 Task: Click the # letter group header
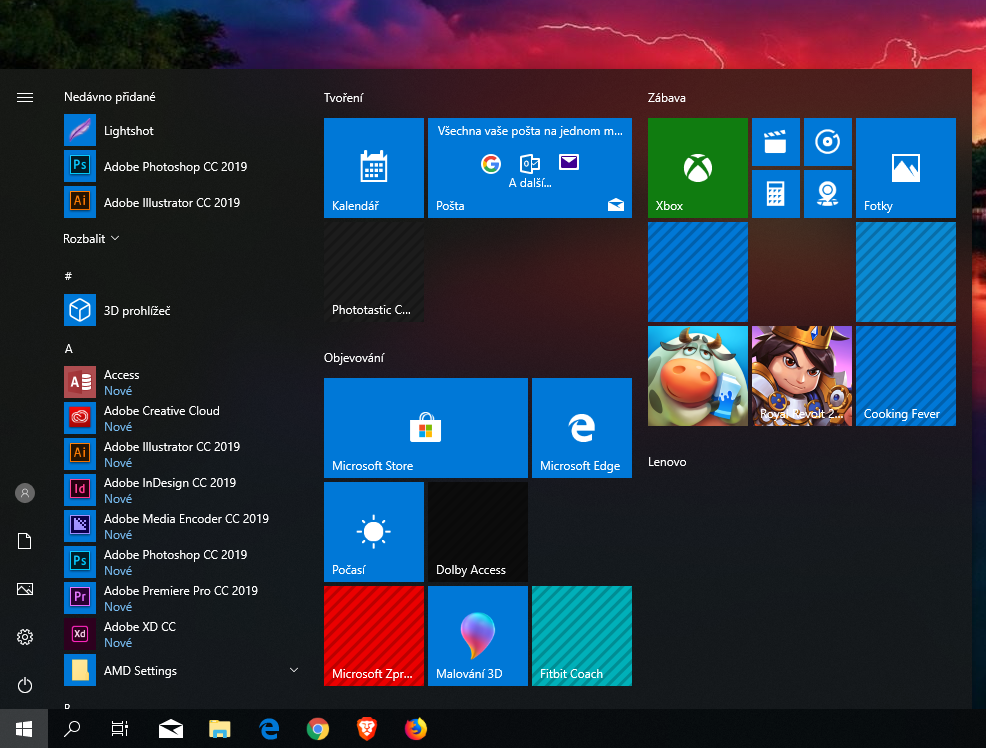coord(68,276)
